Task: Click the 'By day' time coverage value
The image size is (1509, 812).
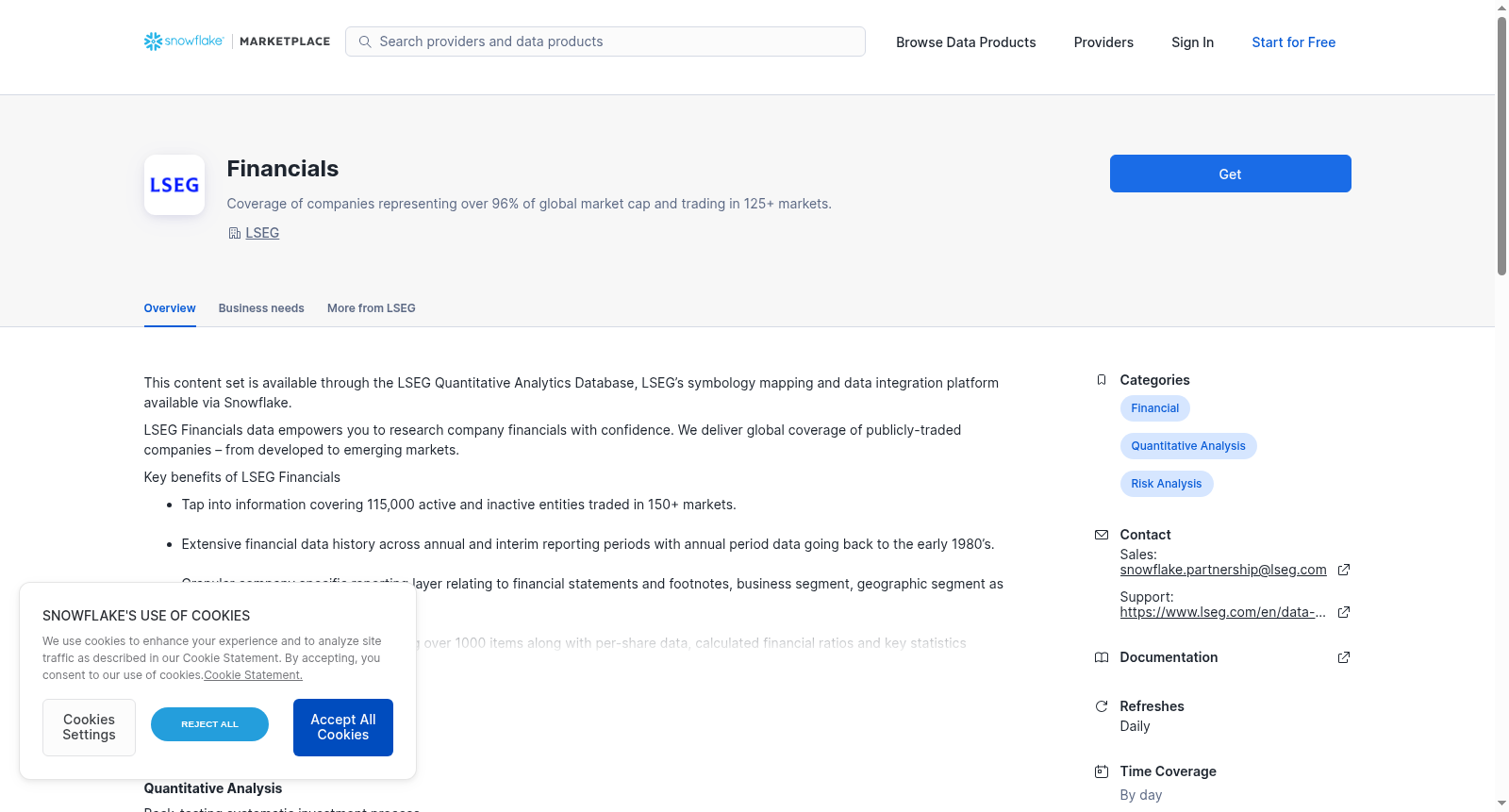Action: pos(1141,795)
